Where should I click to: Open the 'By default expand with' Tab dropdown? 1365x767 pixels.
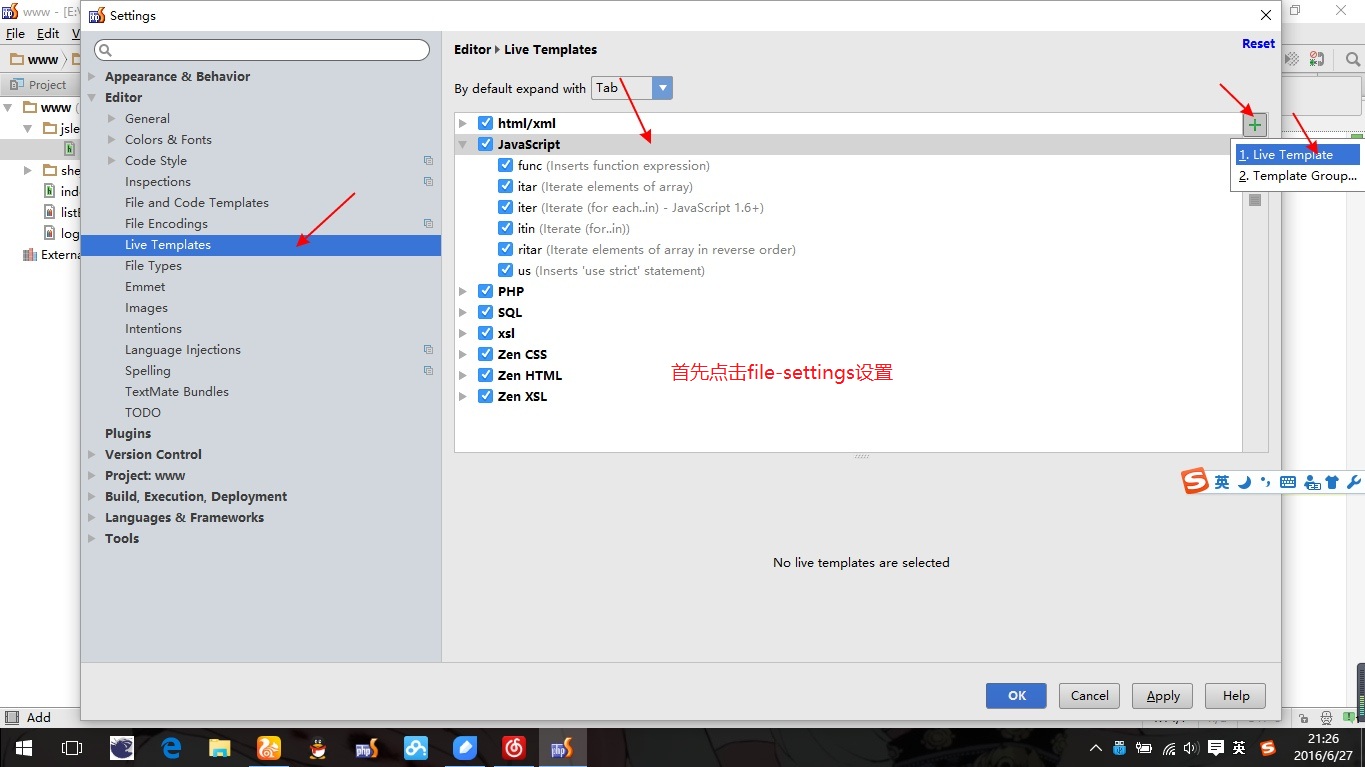[x=632, y=88]
